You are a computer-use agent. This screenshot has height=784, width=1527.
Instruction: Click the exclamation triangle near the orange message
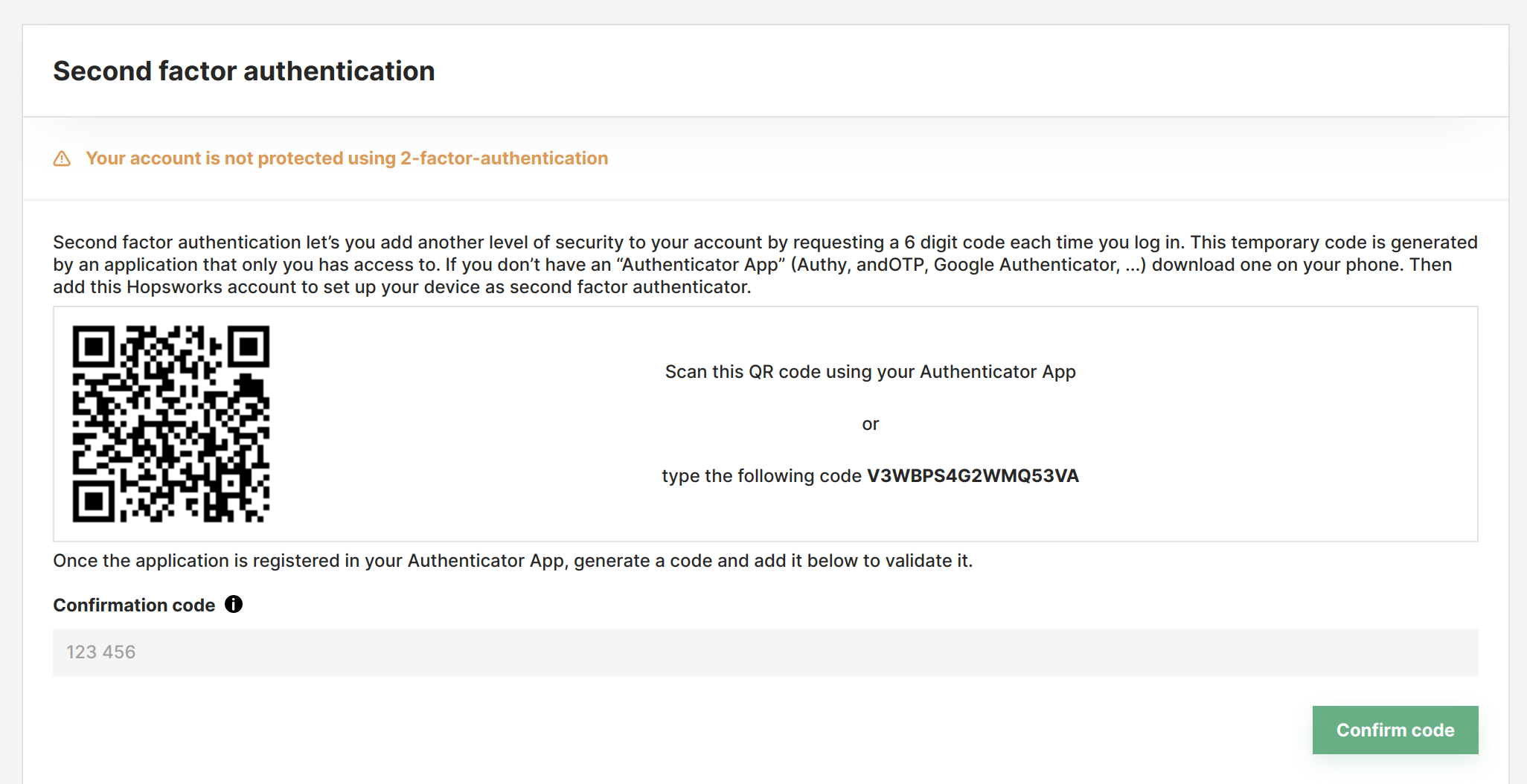63,158
